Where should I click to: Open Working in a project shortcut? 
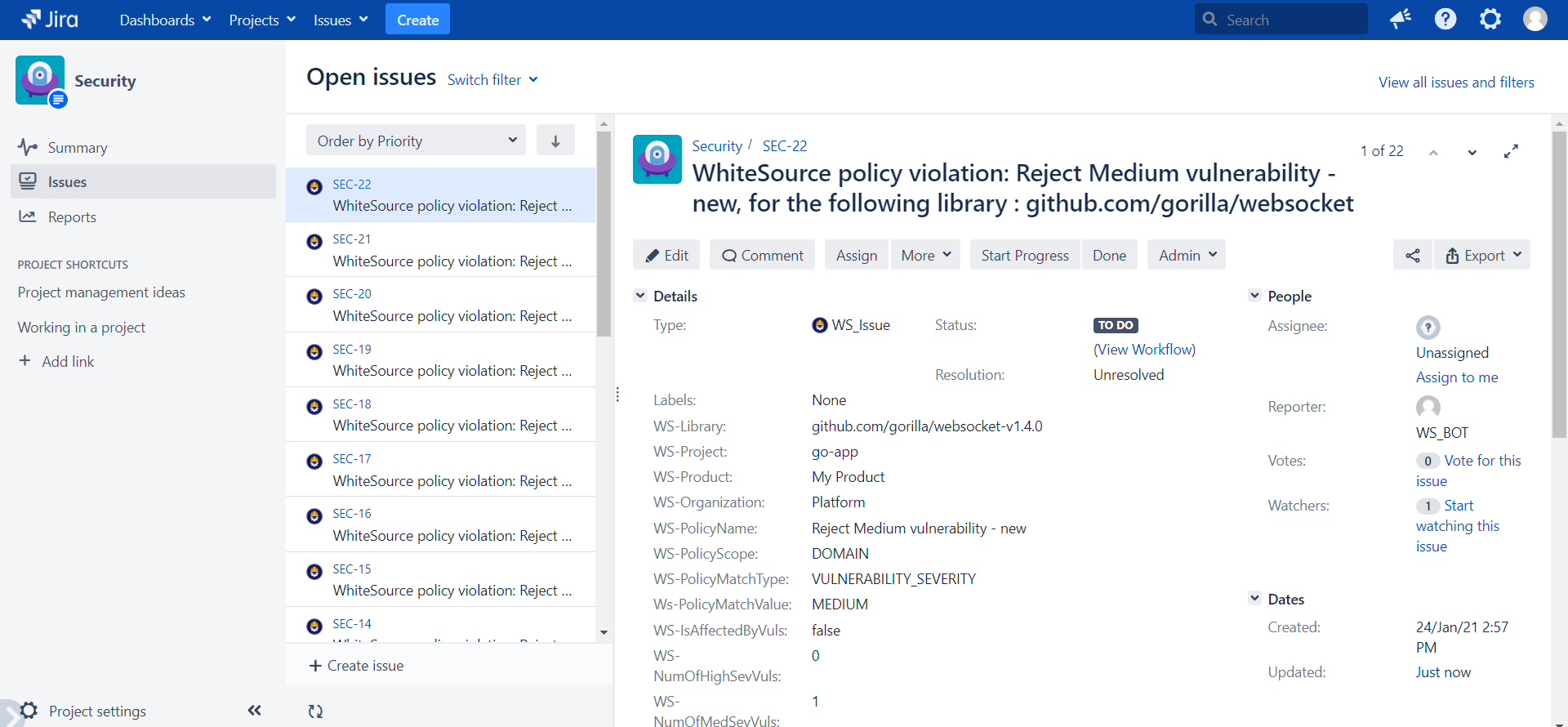tap(82, 327)
